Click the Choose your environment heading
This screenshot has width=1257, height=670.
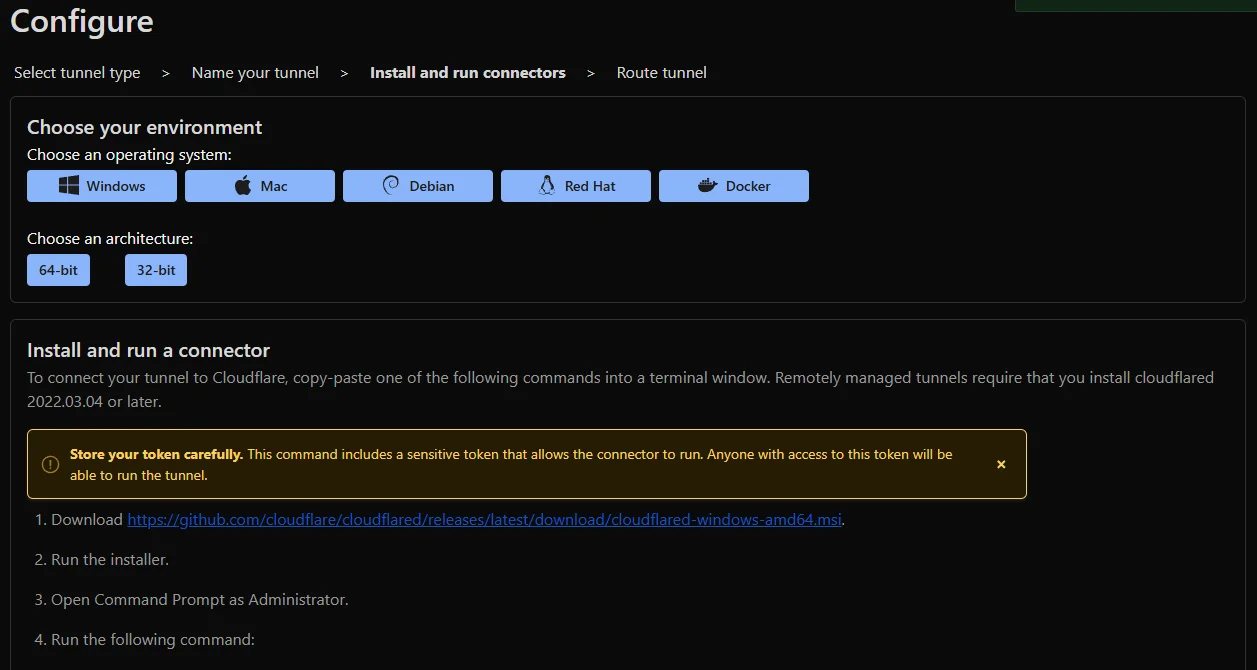[x=144, y=127]
